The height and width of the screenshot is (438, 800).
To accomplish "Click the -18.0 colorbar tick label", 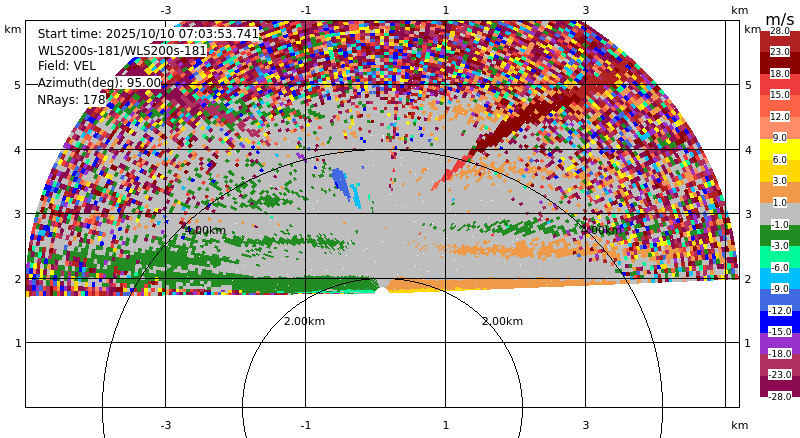I will click(x=780, y=353).
